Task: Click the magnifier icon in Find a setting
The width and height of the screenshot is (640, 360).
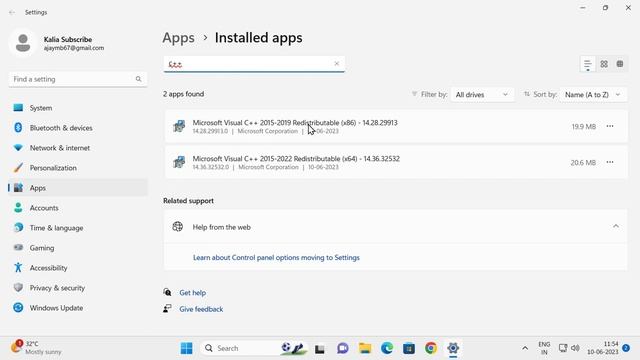Action: pyautogui.click(x=138, y=79)
